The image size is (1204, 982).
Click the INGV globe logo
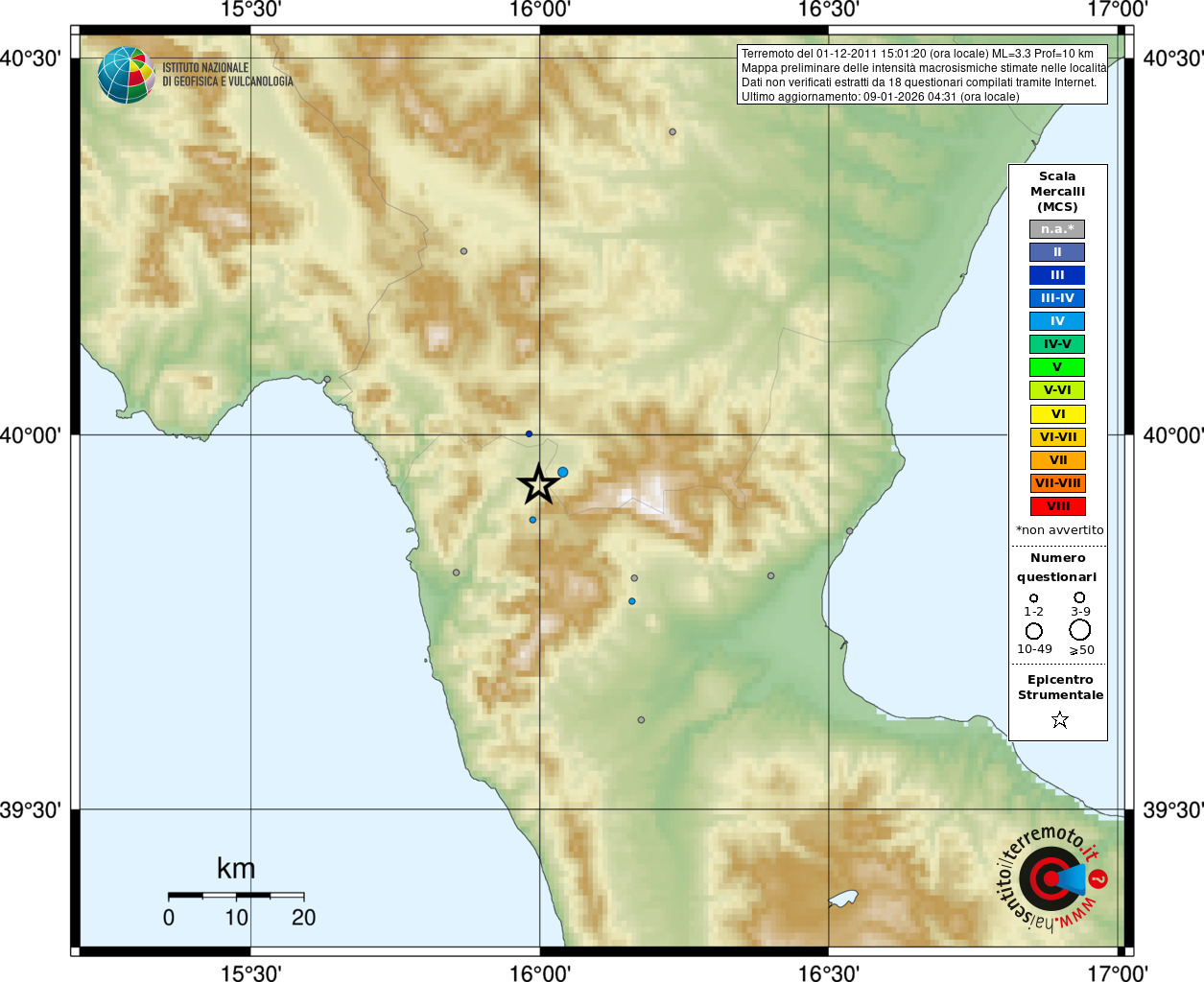click(126, 75)
